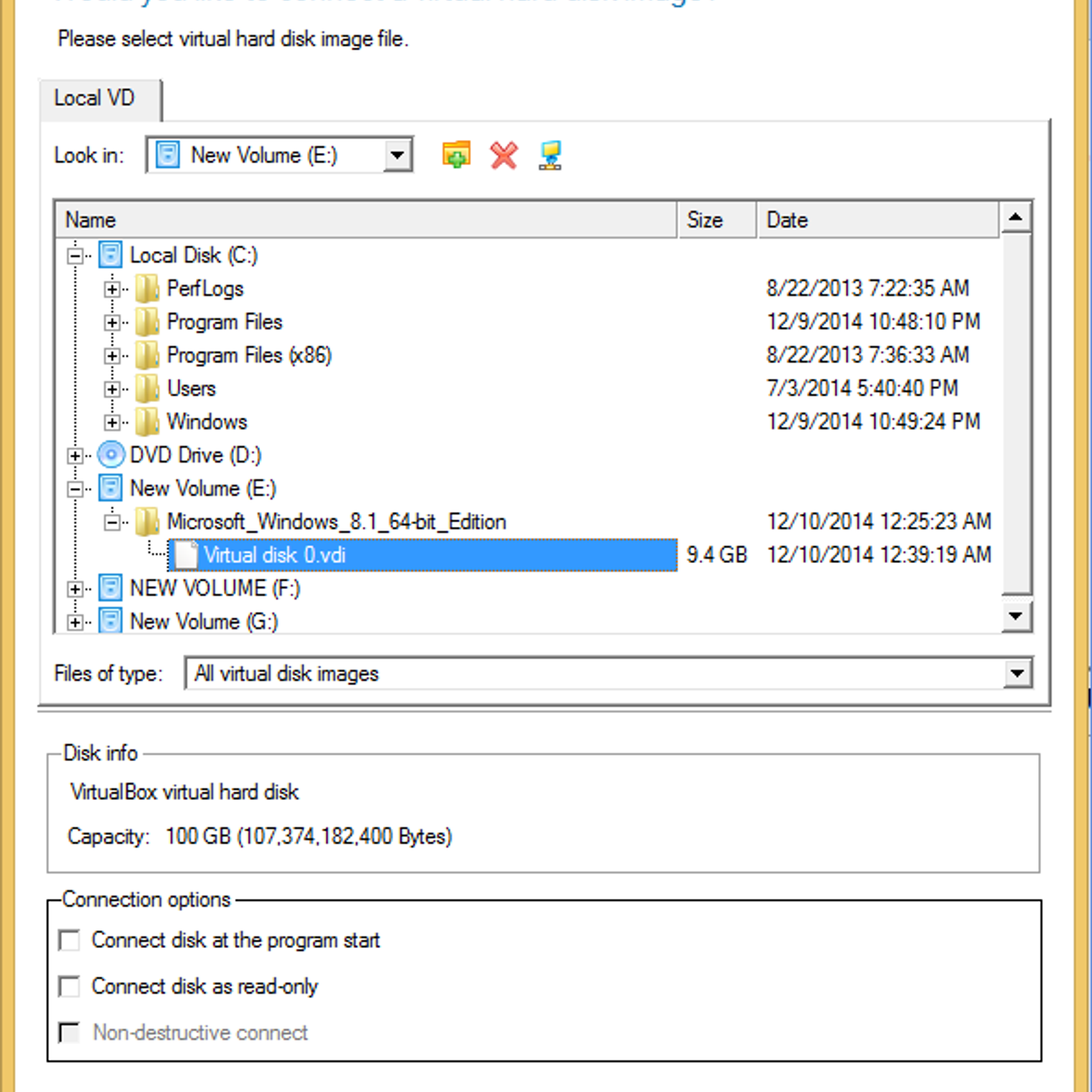Click the Windows folder icon
Image resolution: width=1092 pixels, height=1092 pixels.
[x=147, y=422]
